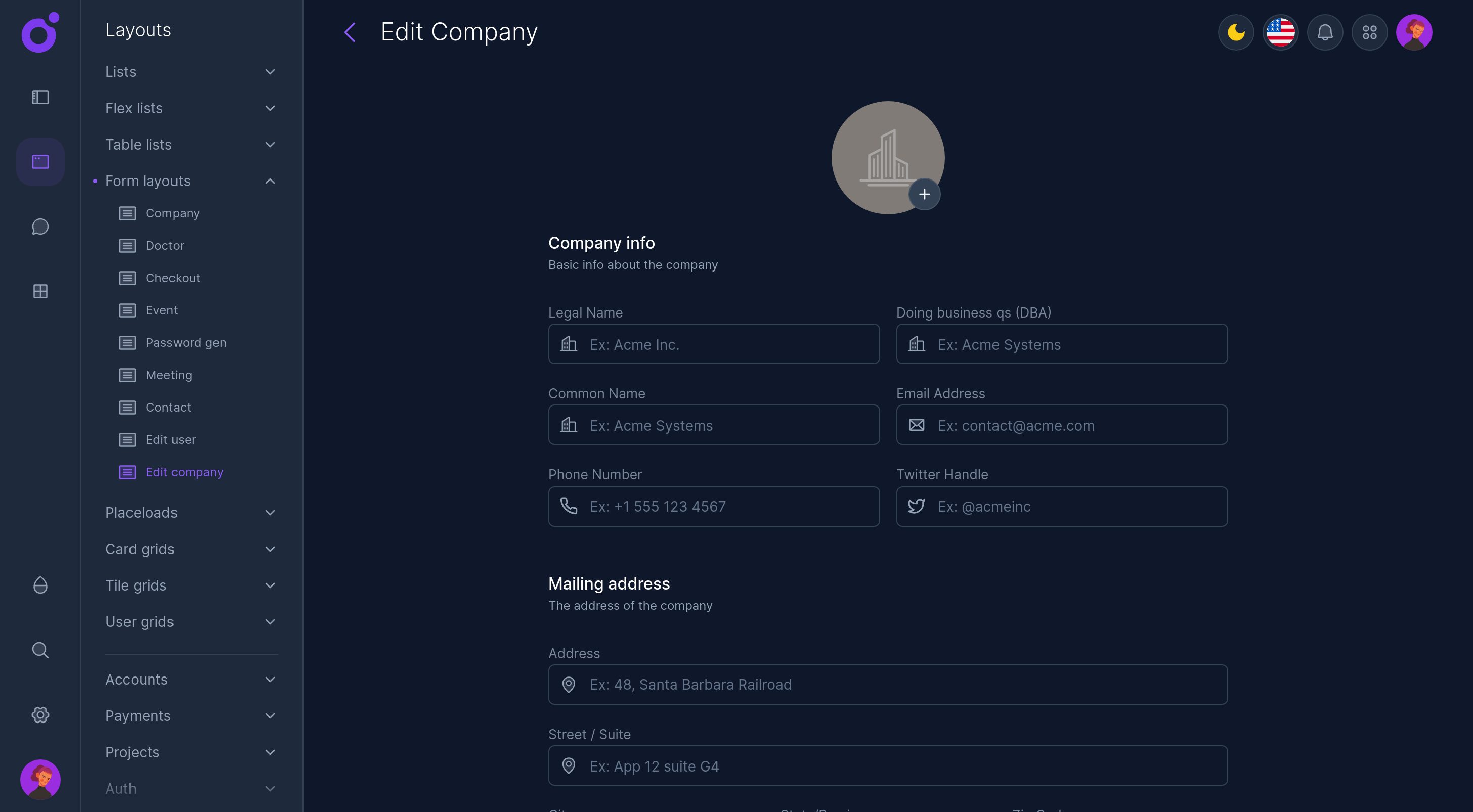Open notifications via the bell icon
Image resolution: width=1473 pixels, height=812 pixels.
(1325, 32)
